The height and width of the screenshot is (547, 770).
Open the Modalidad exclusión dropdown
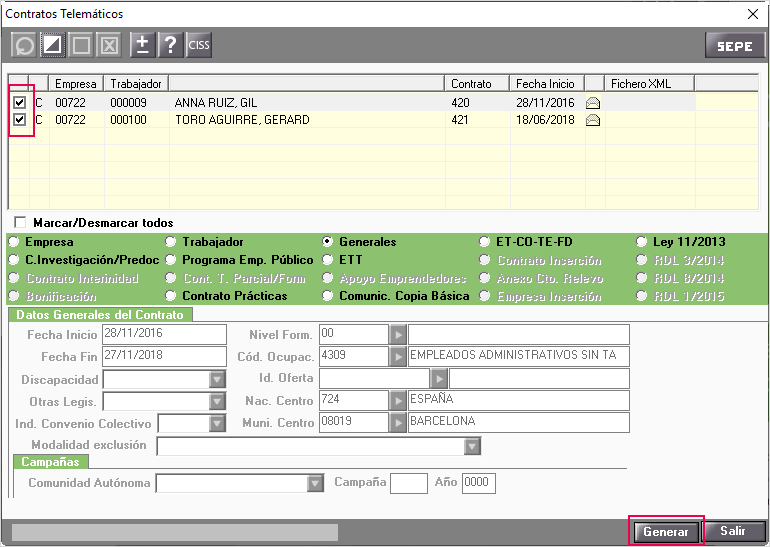pos(472,446)
